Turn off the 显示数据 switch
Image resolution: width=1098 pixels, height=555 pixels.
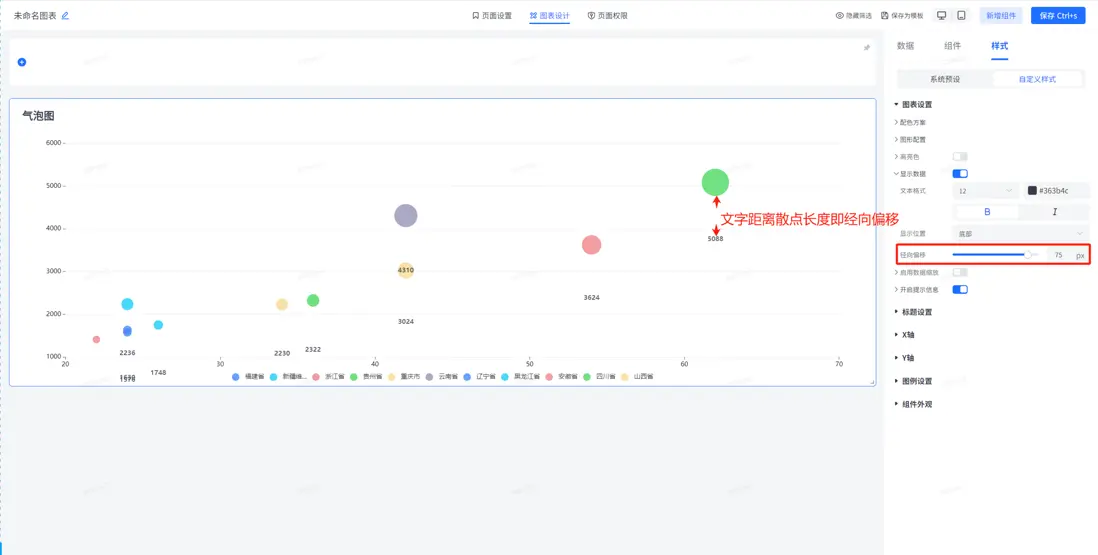point(960,174)
